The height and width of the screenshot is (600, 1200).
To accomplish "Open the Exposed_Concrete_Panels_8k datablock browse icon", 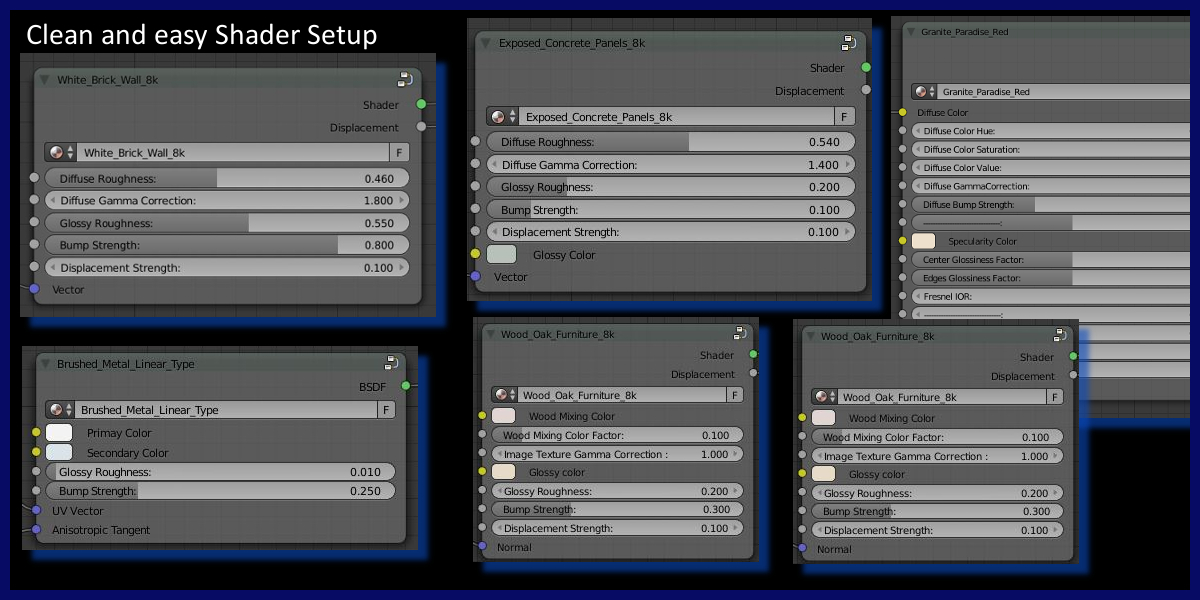I will coord(501,116).
